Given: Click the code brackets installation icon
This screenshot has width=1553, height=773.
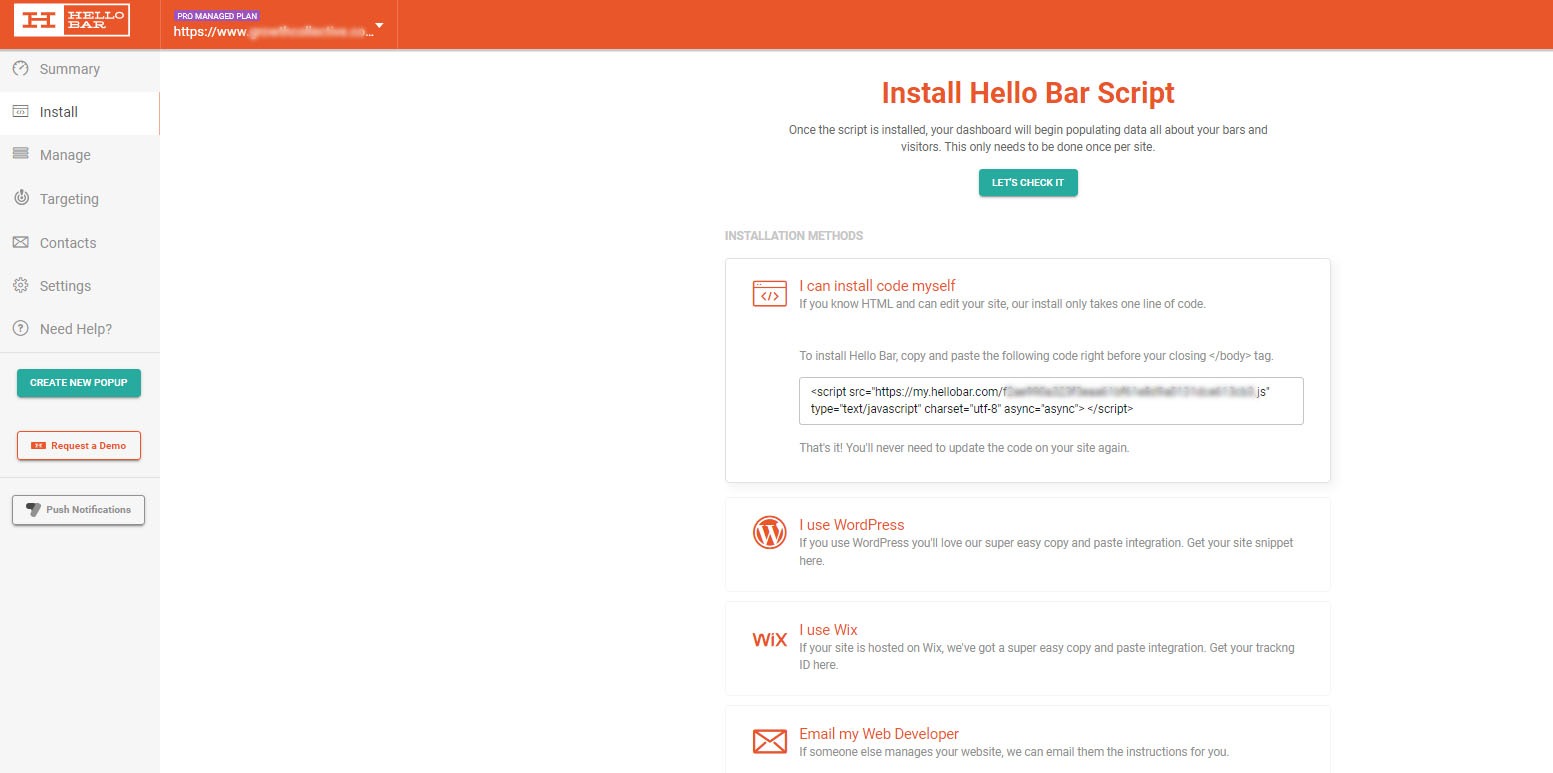Looking at the screenshot, I should tap(769, 293).
